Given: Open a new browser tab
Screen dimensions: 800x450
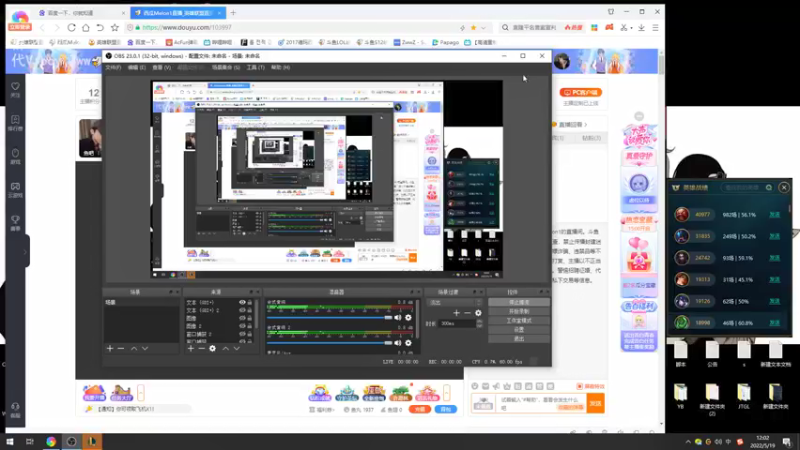Looking at the screenshot, I should pos(233,13).
